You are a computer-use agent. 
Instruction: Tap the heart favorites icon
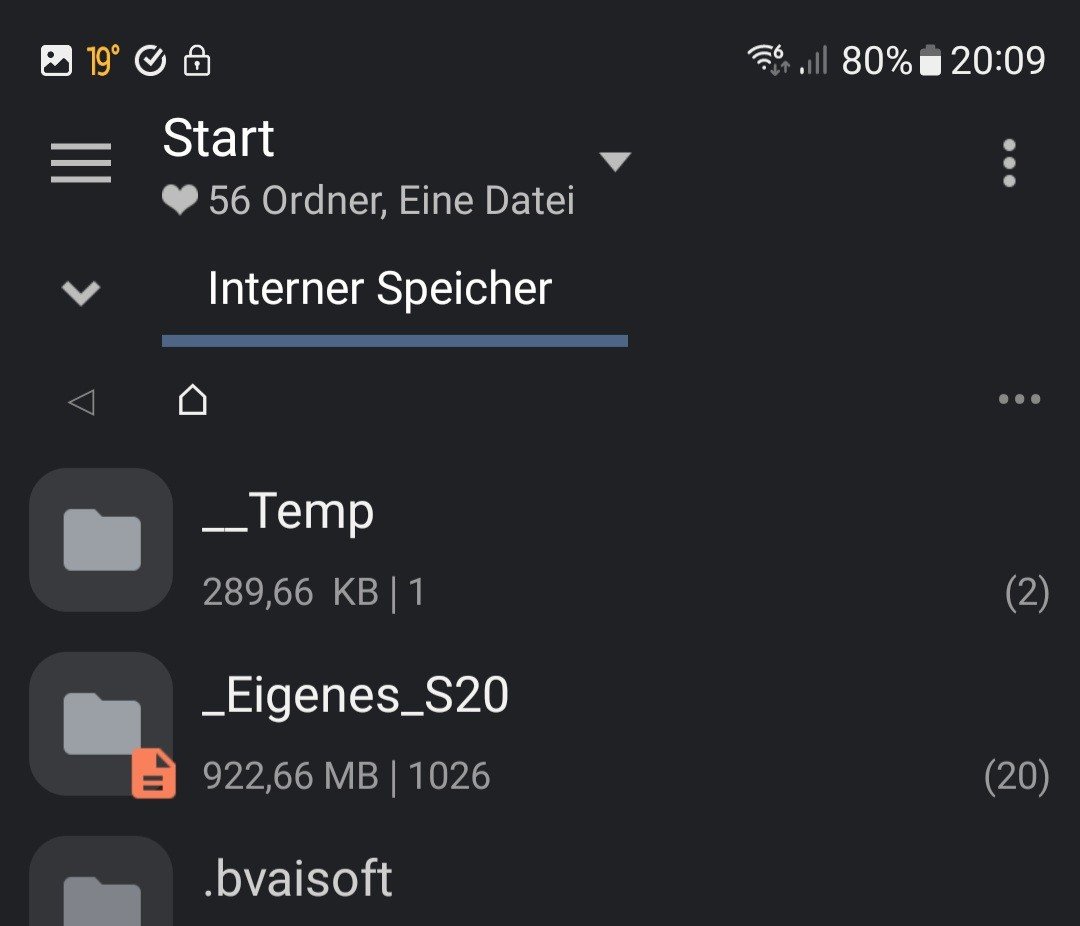click(180, 202)
